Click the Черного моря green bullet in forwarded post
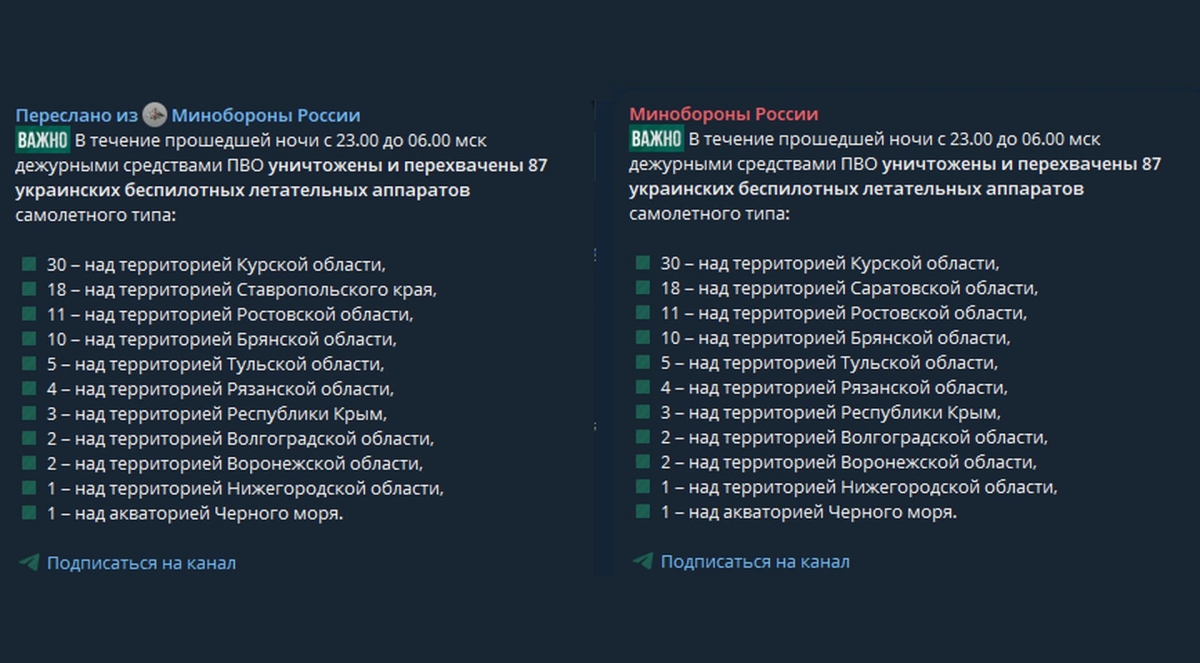This screenshot has width=1200, height=663. point(29,514)
